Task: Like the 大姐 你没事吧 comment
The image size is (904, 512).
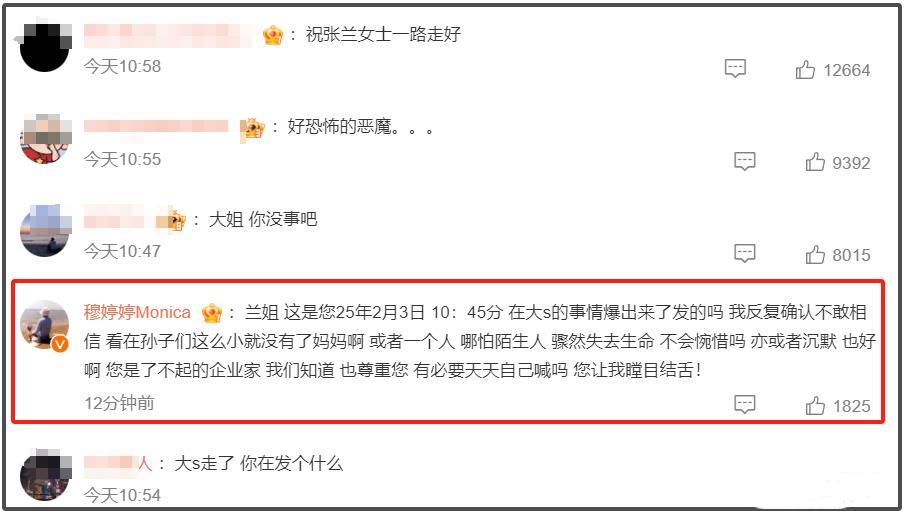Action: (x=815, y=254)
